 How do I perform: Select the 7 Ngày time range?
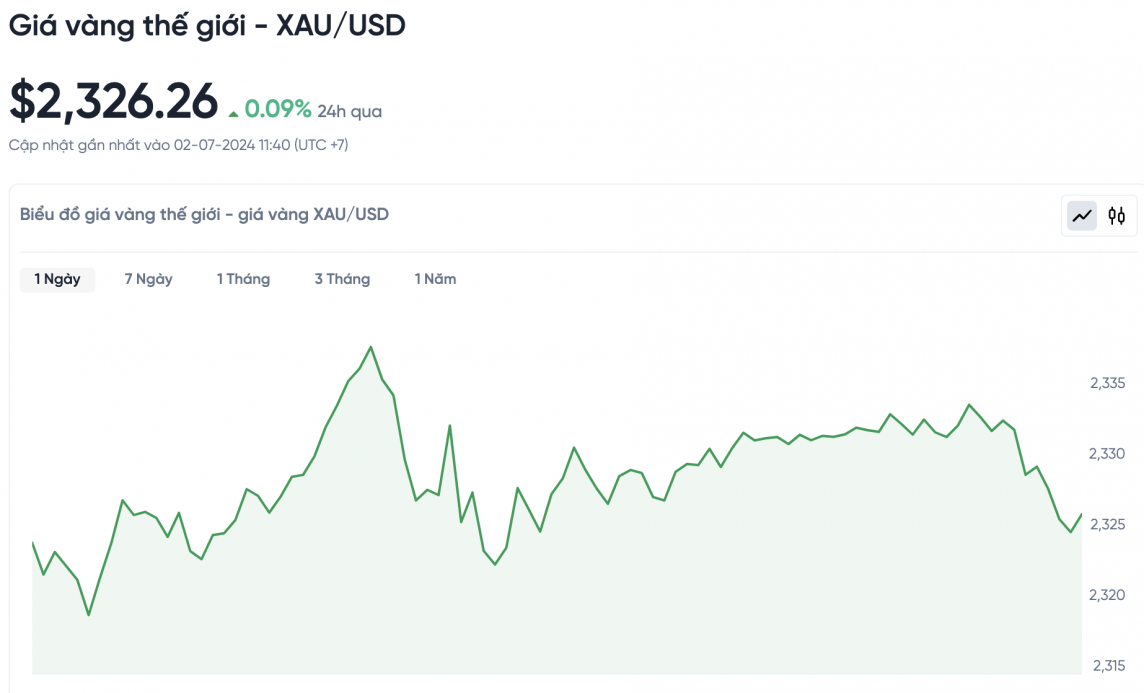(x=148, y=279)
